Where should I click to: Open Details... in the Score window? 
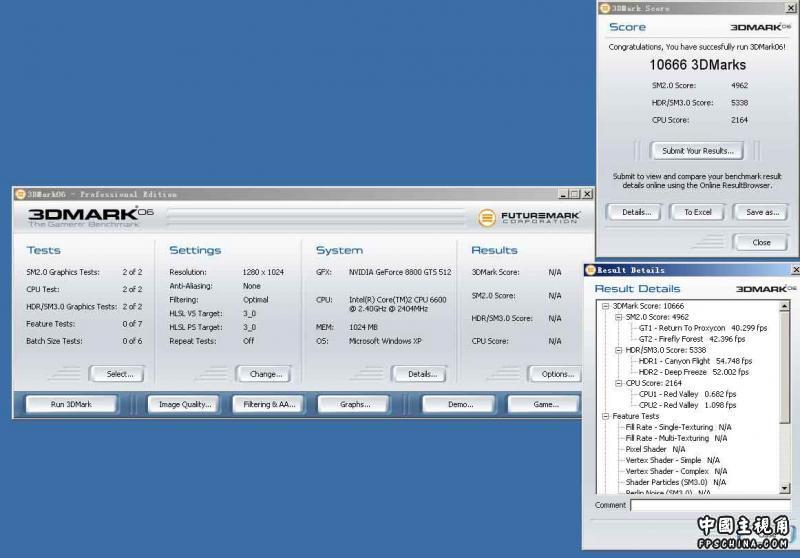(x=635, y=212)
